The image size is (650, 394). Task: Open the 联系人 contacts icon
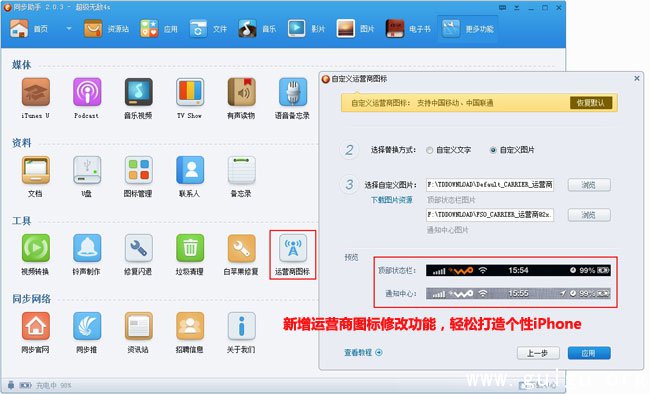[x=189, y=170]
